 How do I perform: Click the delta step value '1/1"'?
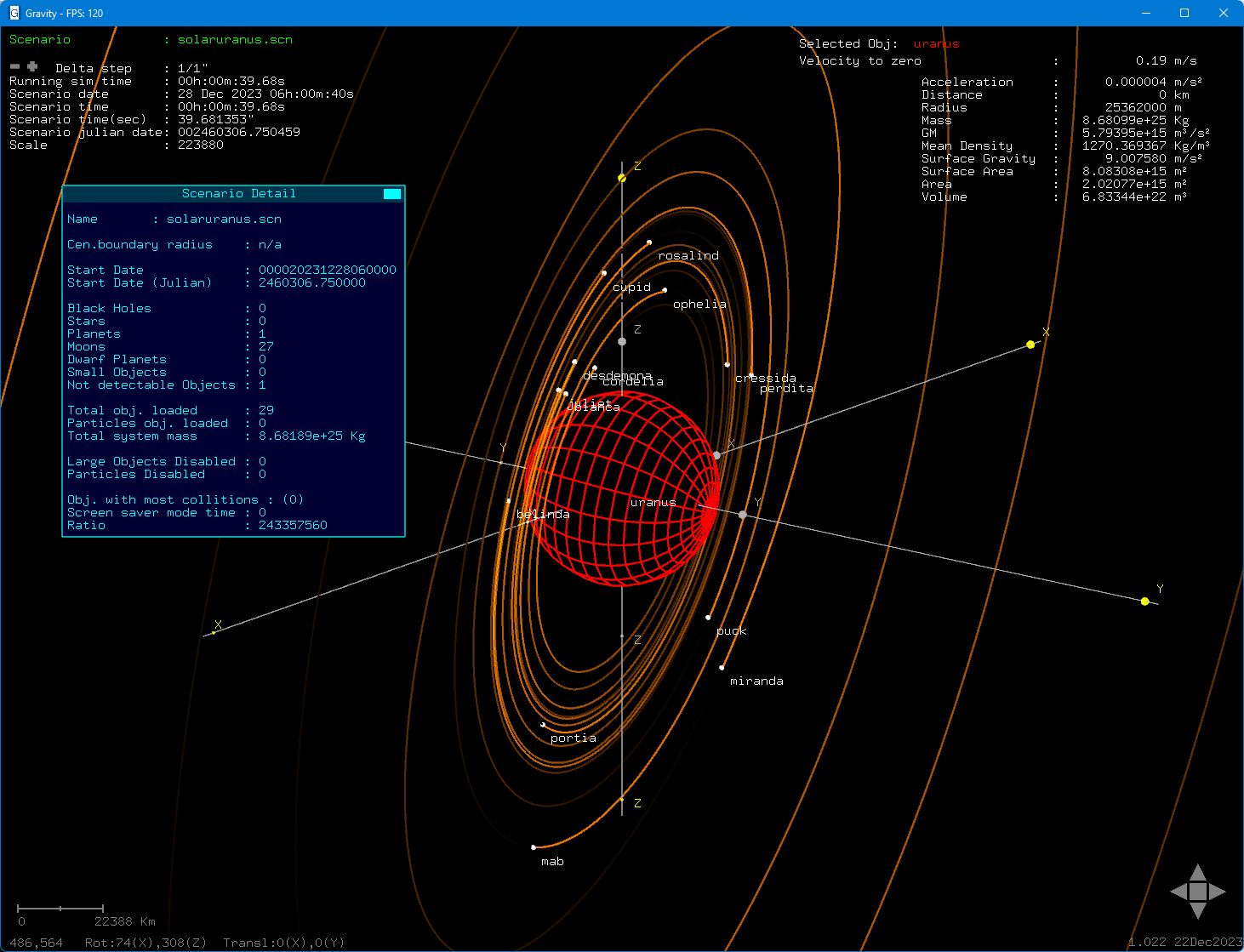click(x=193, y=68)
